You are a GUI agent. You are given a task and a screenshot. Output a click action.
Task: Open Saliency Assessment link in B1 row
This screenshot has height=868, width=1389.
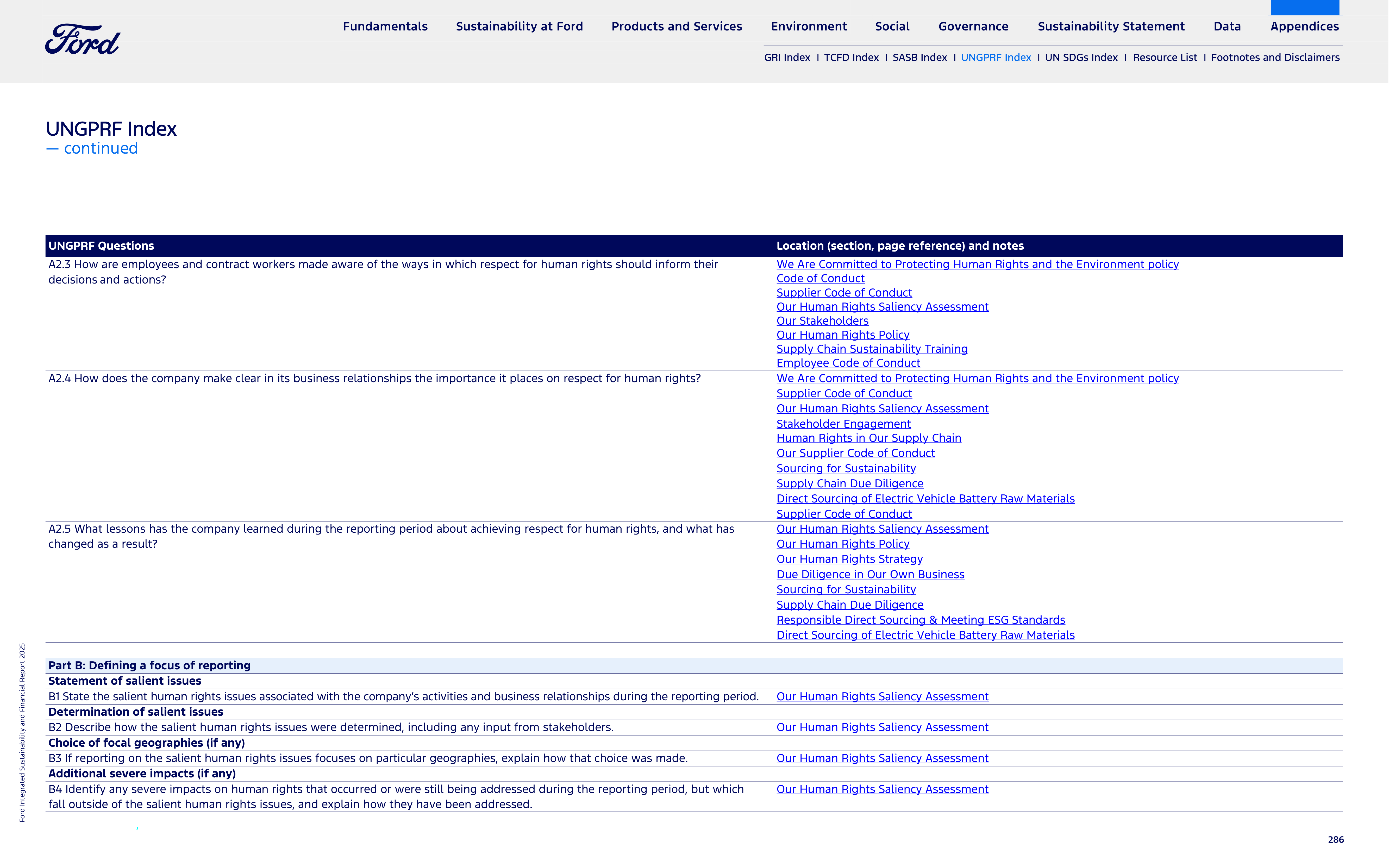tap(883, 696)
